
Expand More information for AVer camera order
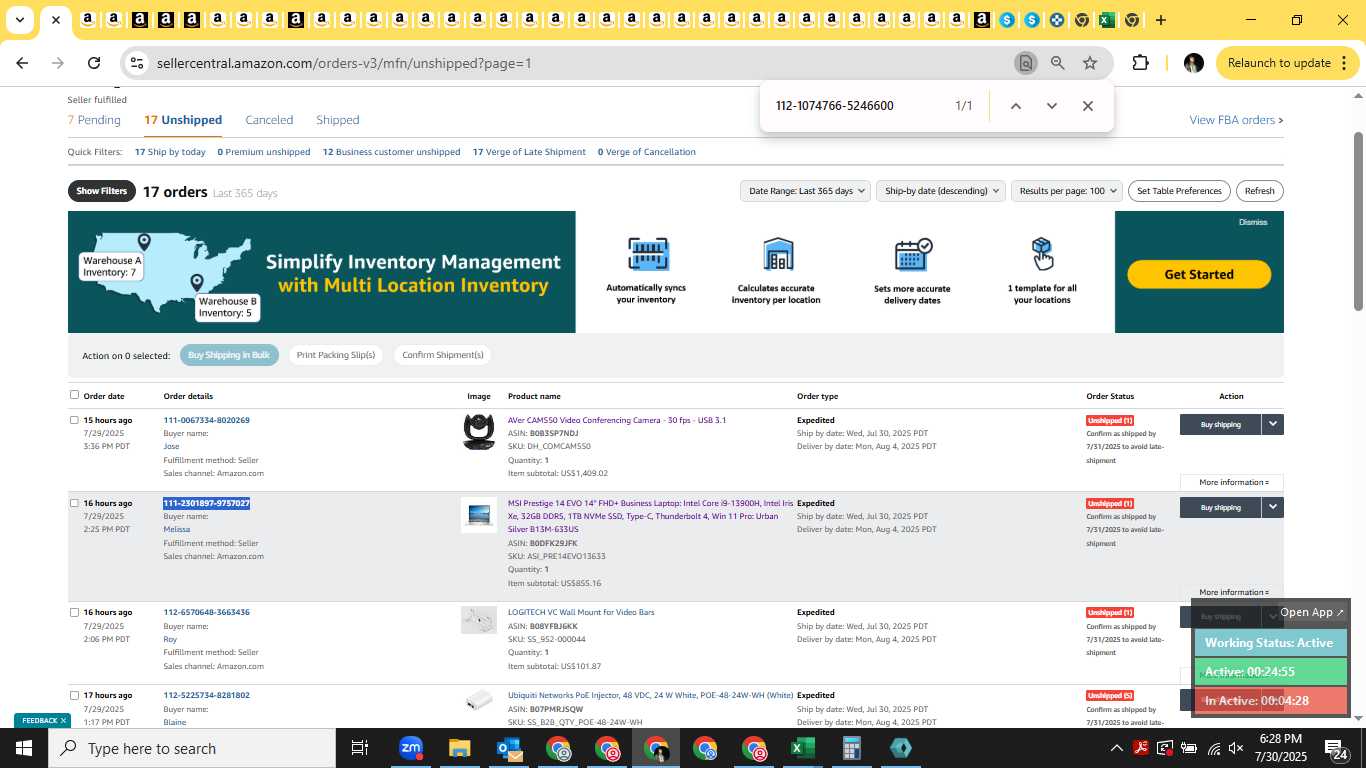(1232, 483)
